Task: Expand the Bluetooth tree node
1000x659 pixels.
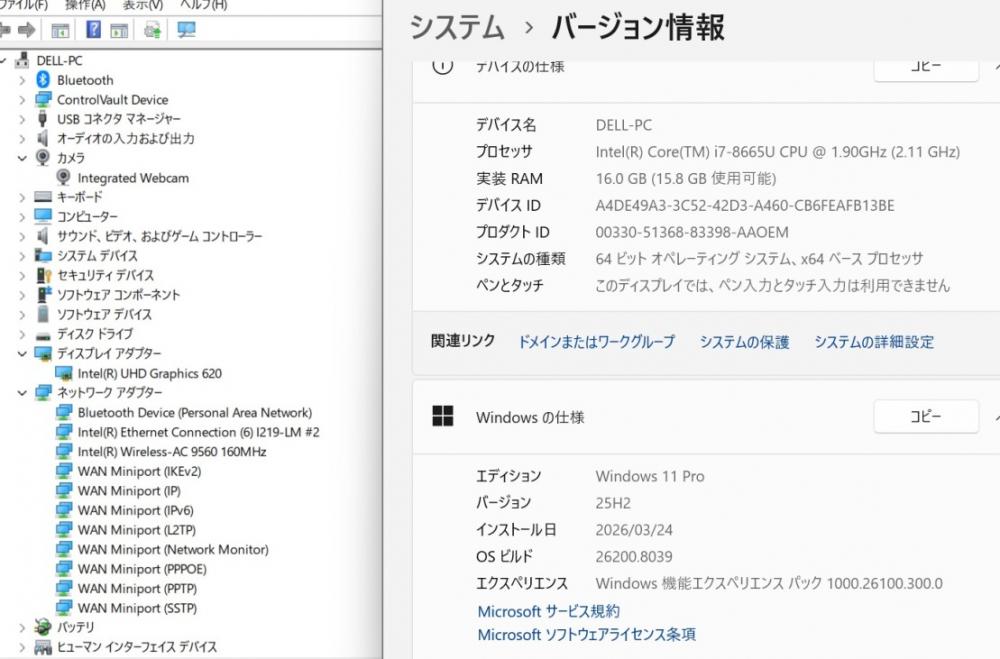Action: (22, 80)
